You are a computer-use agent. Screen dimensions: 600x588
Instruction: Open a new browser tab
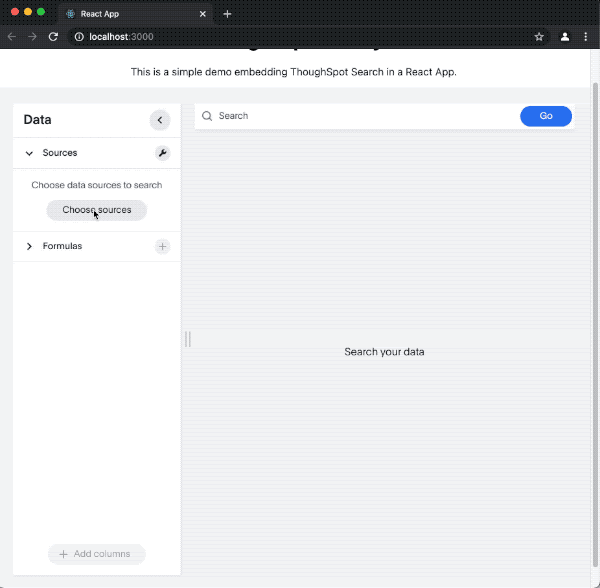(x=227, y=14)
